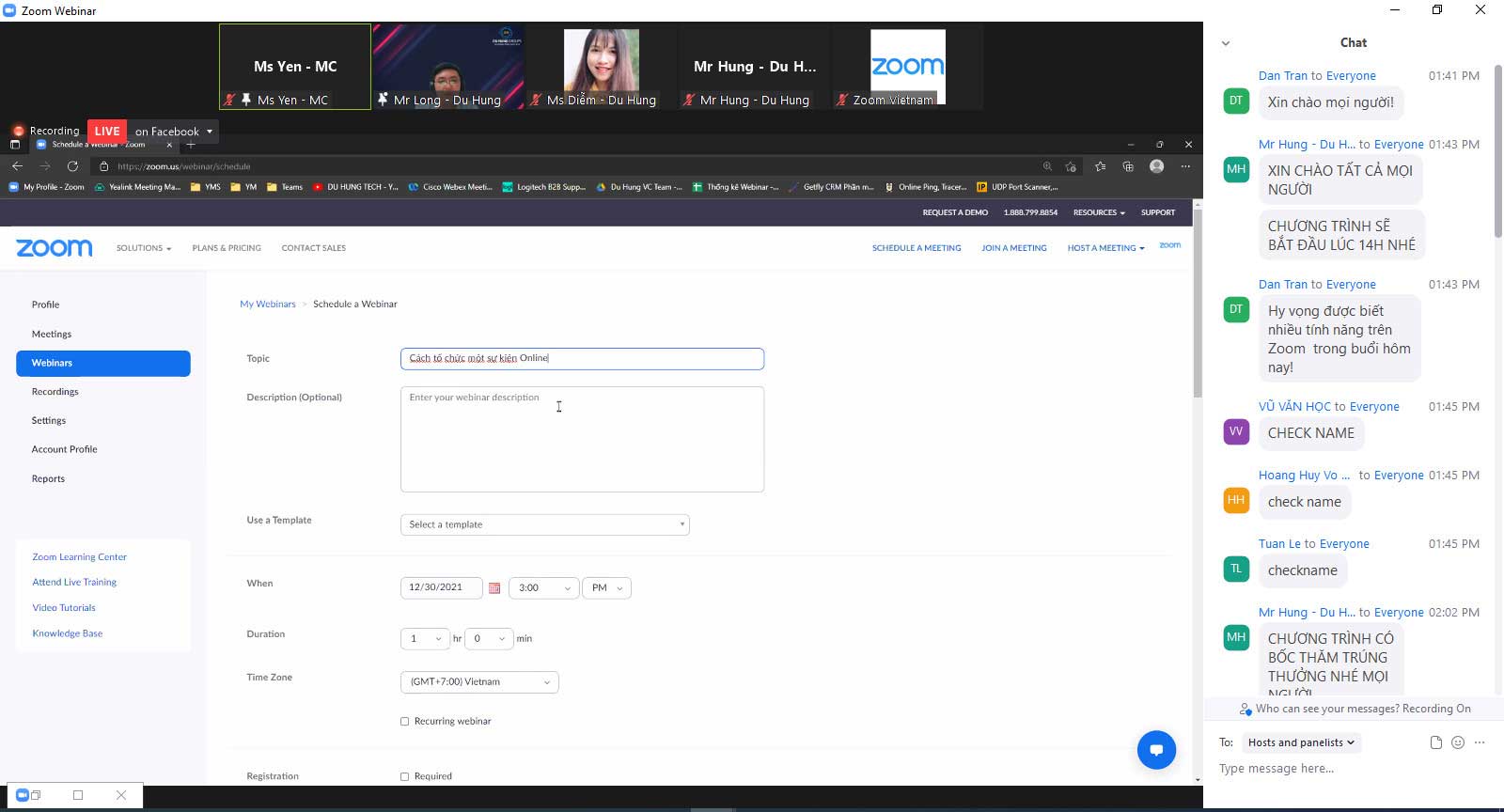Select Meetings in the left sidebar
The image size is (1504, 812).
(x=52, y=334)
